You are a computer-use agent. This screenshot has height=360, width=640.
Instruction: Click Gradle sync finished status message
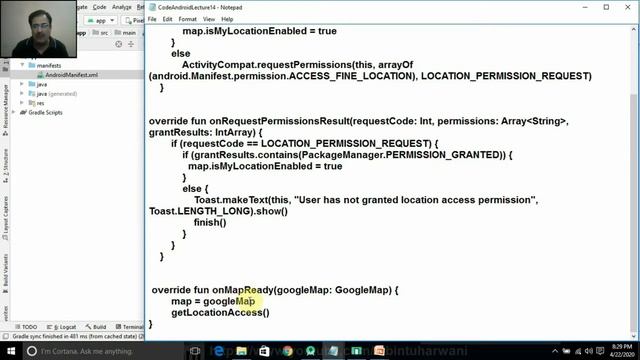pos(78,336)
